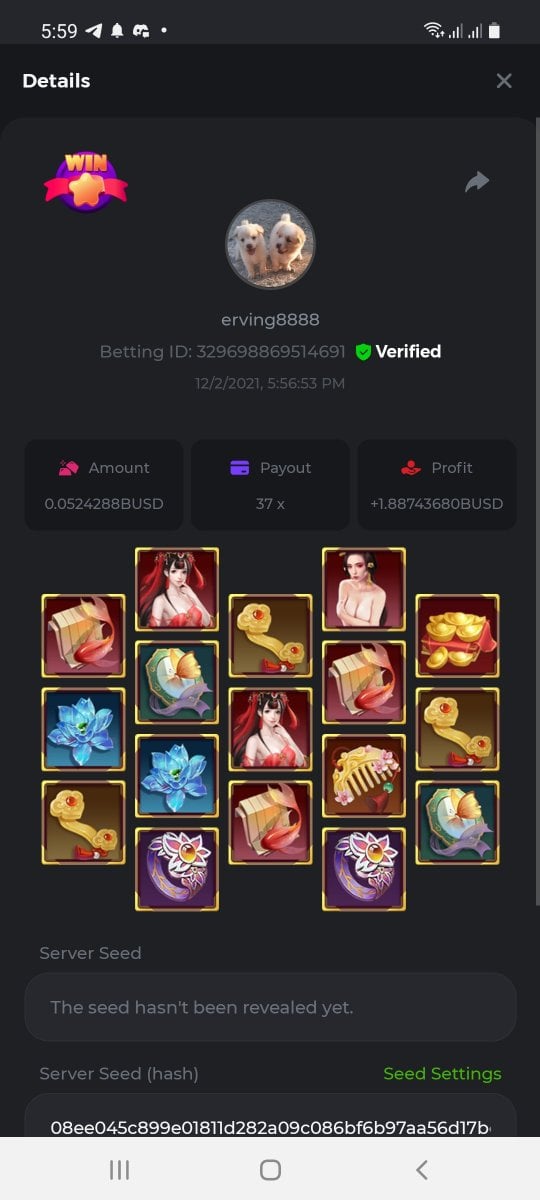This screenshot has height=1200, width=540.
Task: Open Seed Settings link
Action: tap(442, 1073)
